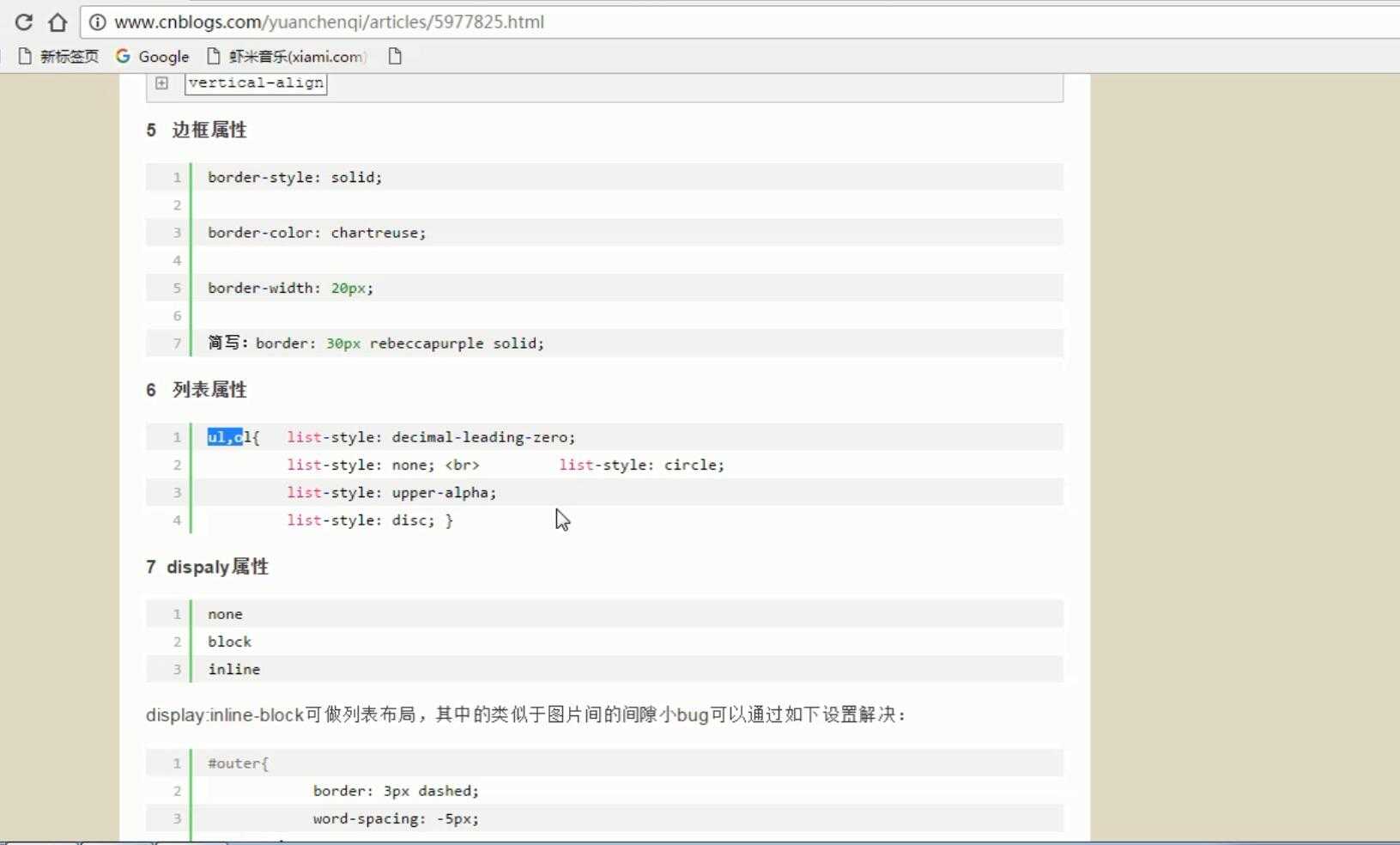This screenshot has width=1400, height=845.
Task: Reload the page with the refresh icon
Action: [x=24, y=22]
